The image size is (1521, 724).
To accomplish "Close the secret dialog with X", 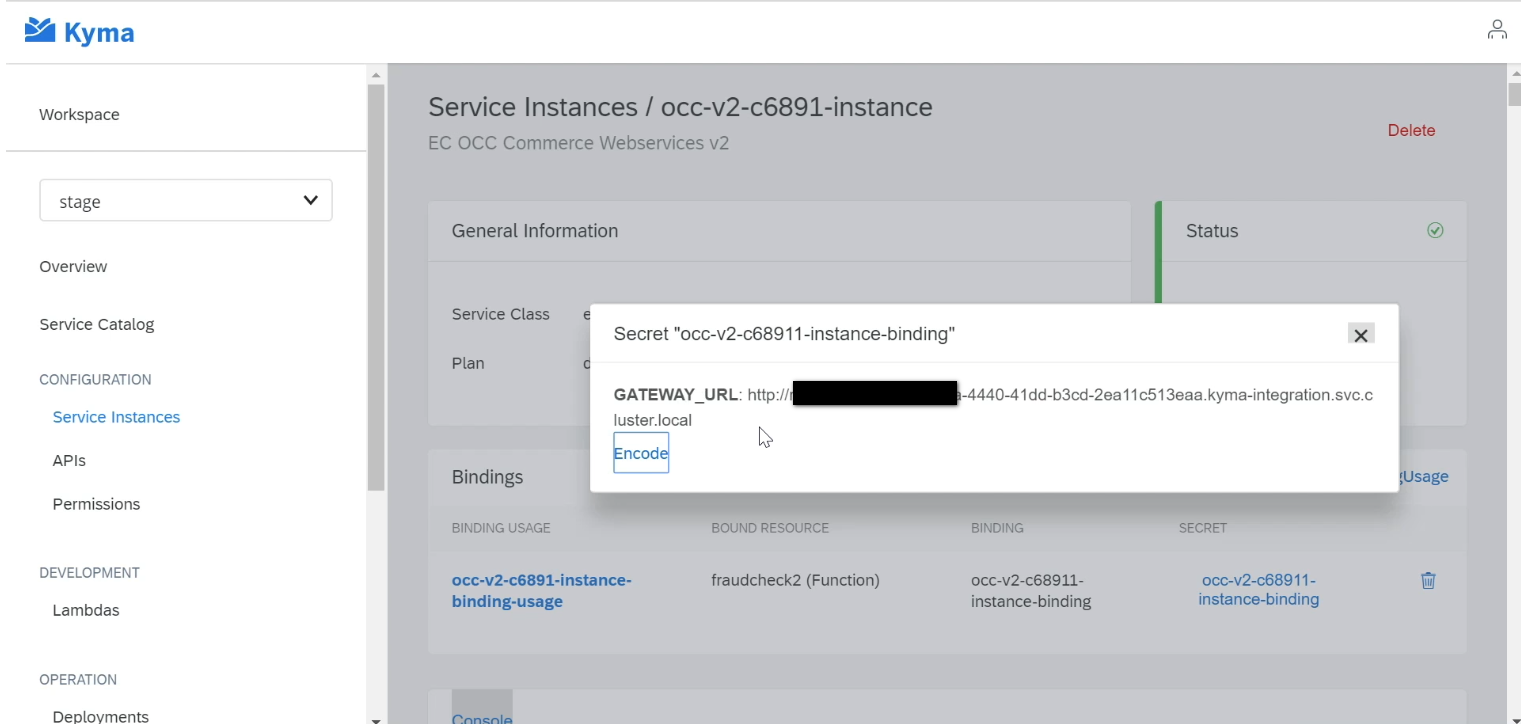I will (1360, 335).
